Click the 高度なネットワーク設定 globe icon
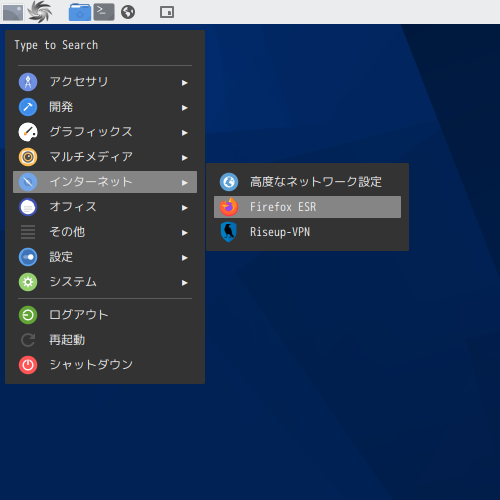The width and height of the screenshot is (500, 500). (x=229, y=182)
